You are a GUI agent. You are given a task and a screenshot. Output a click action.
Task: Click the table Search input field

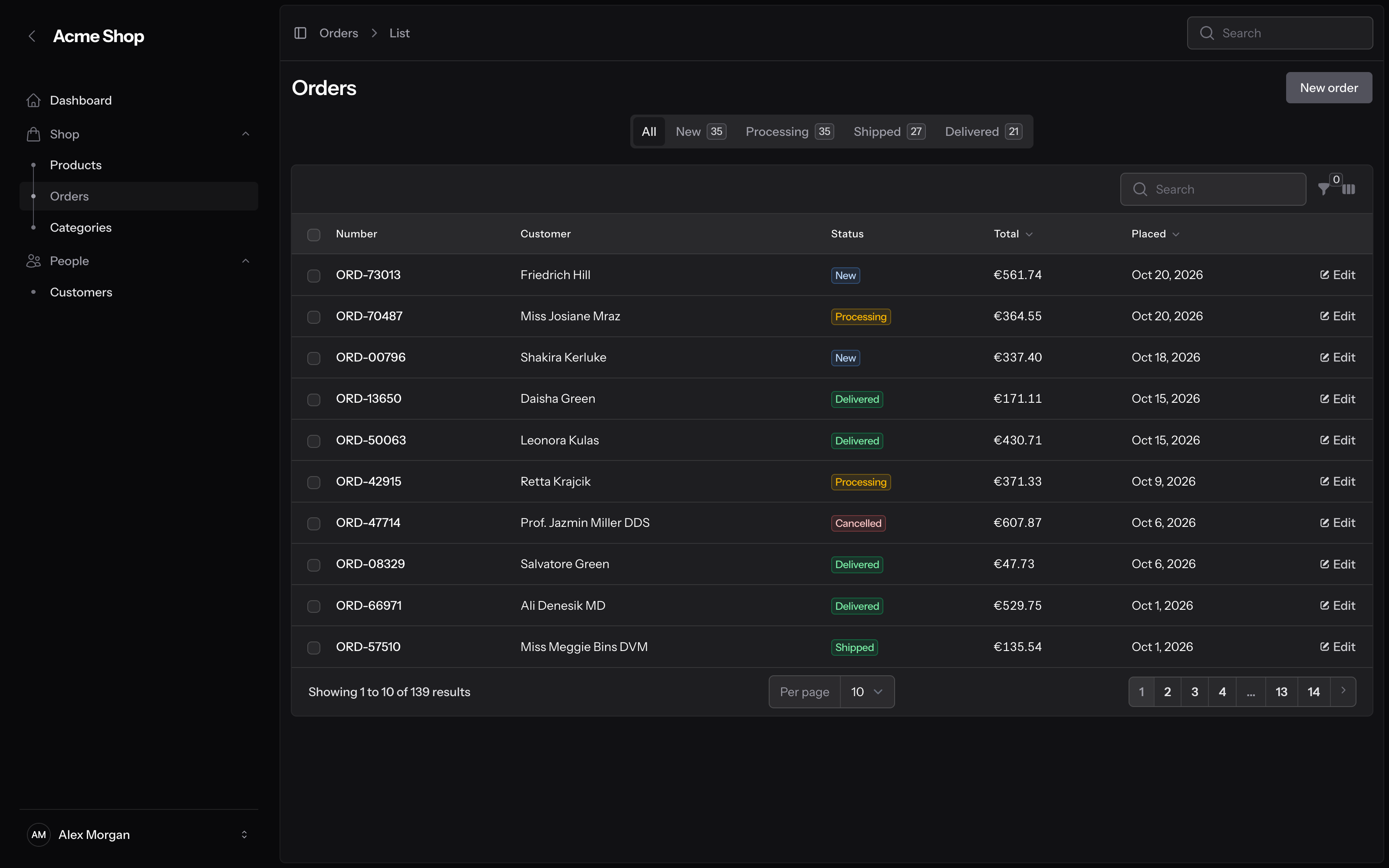[x=1213, y=190]
